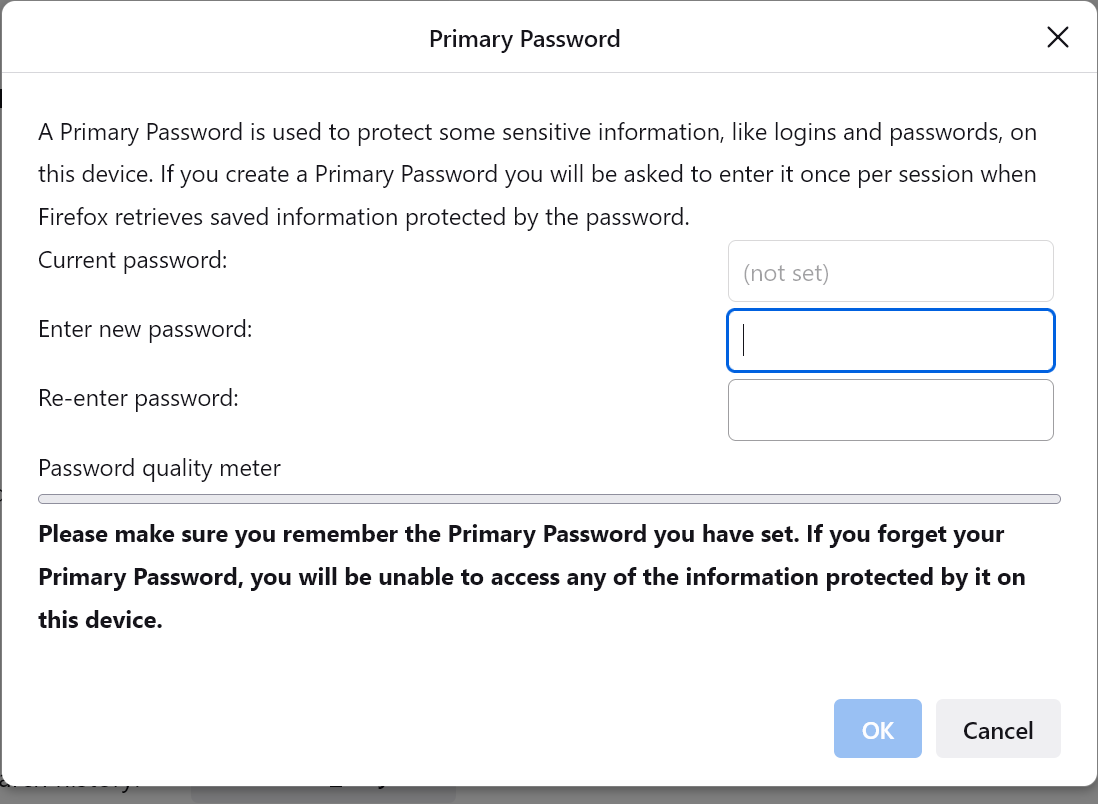The width and height of the screenshot is (1098, 804).
Task: Click the 'Primary Password' dialog title
Action: 524,39
